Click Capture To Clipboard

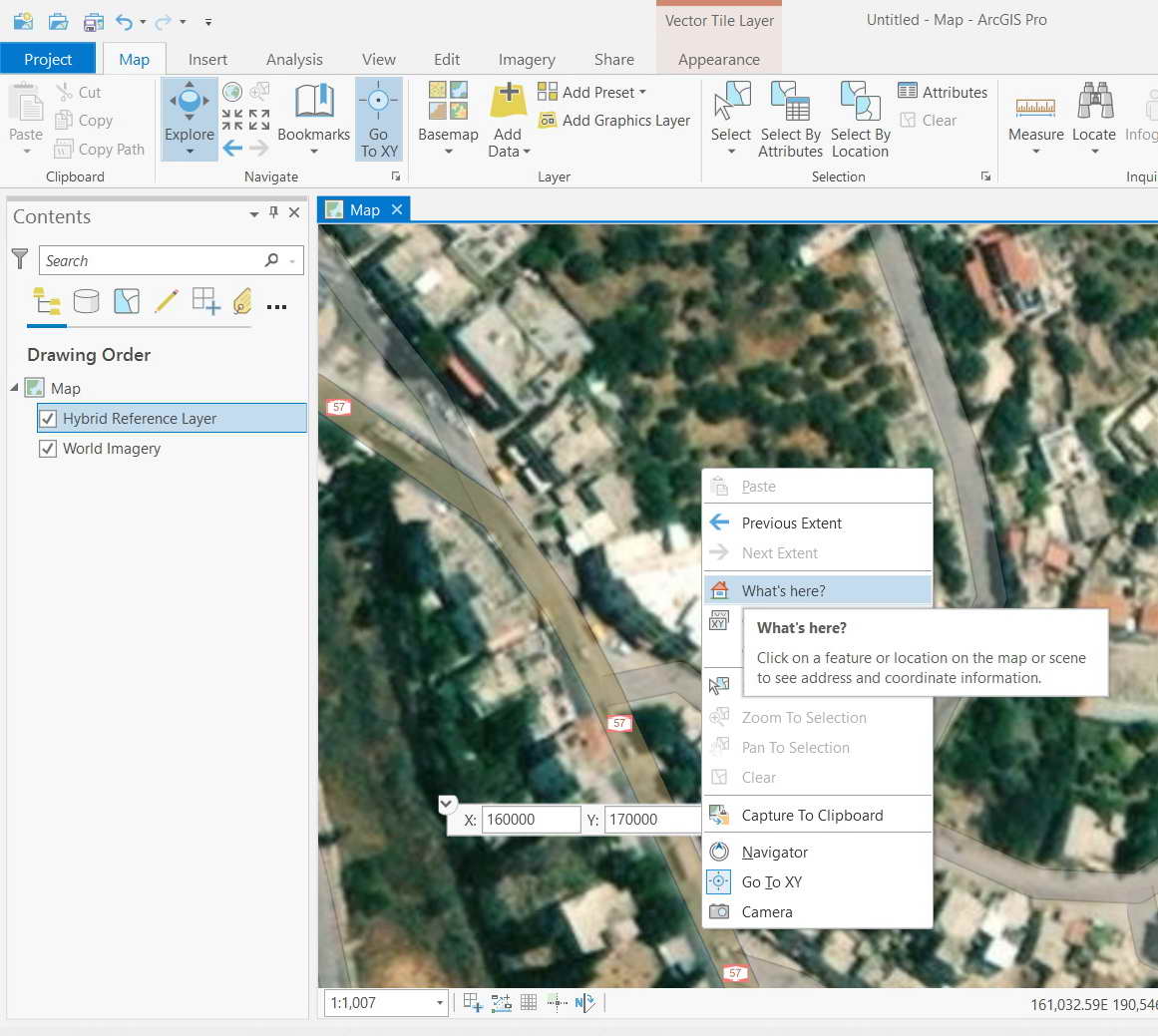[x=812, y=815]
